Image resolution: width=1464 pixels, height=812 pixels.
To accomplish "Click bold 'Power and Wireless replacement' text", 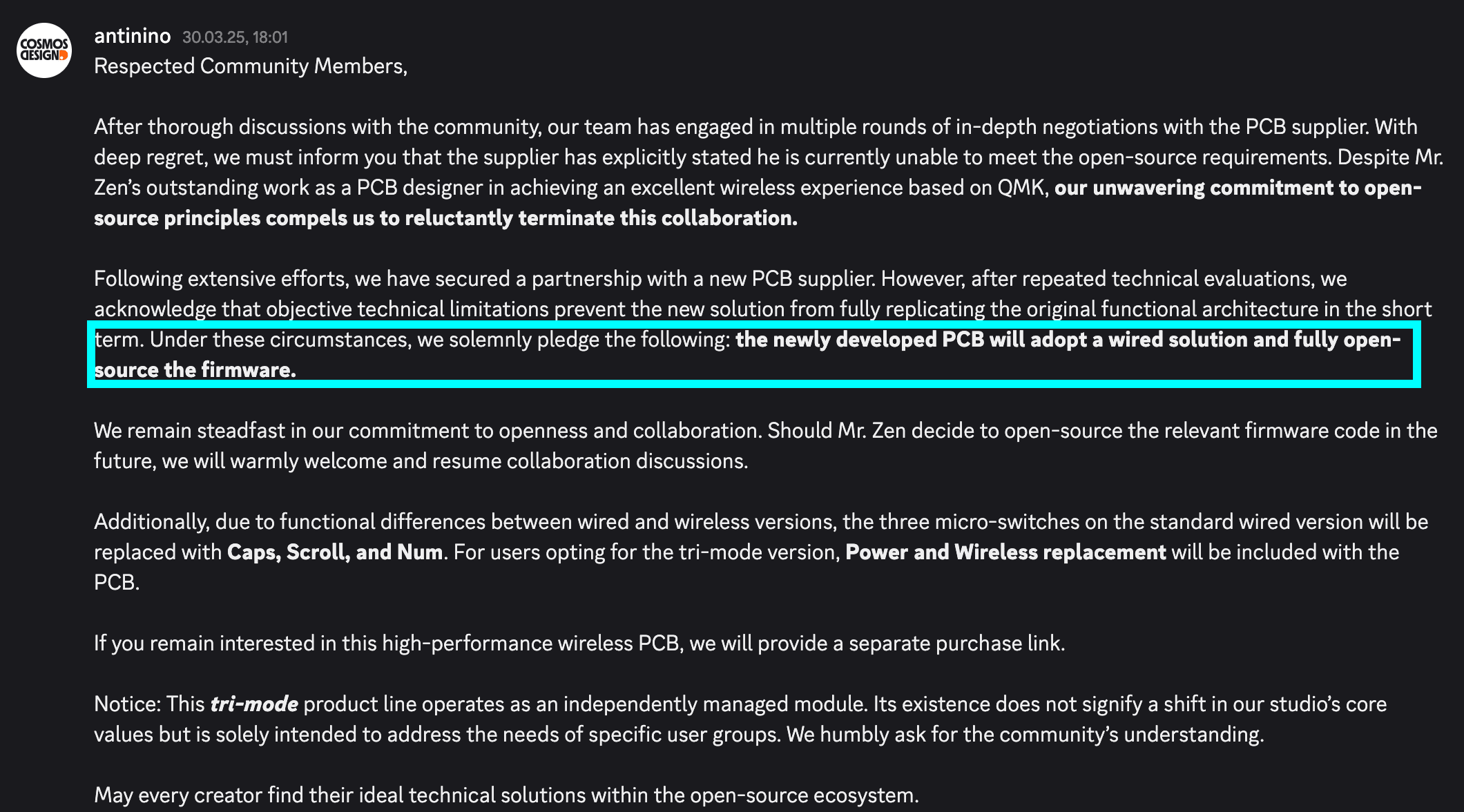I will pos(1005,552).
